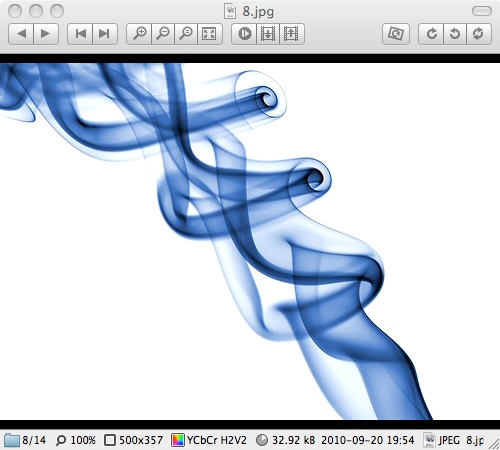Click the blue smoke image
The image size is (500, 450).
pos(250,241)
